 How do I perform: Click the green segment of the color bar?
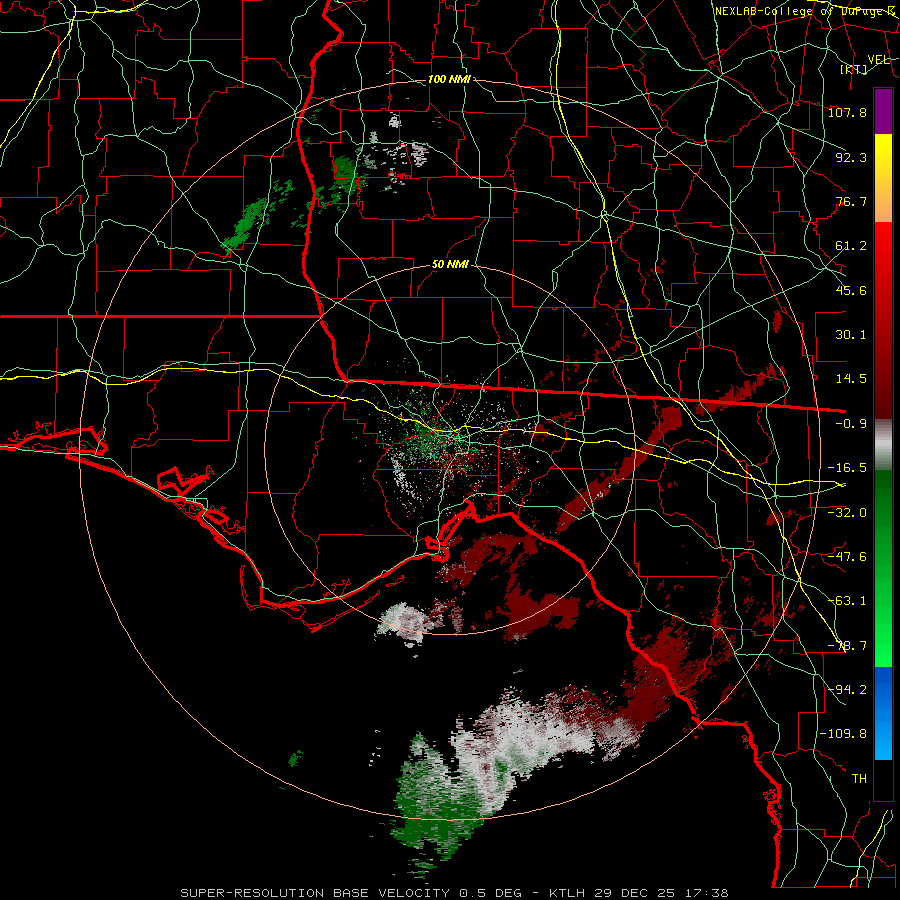pos(883,568)
